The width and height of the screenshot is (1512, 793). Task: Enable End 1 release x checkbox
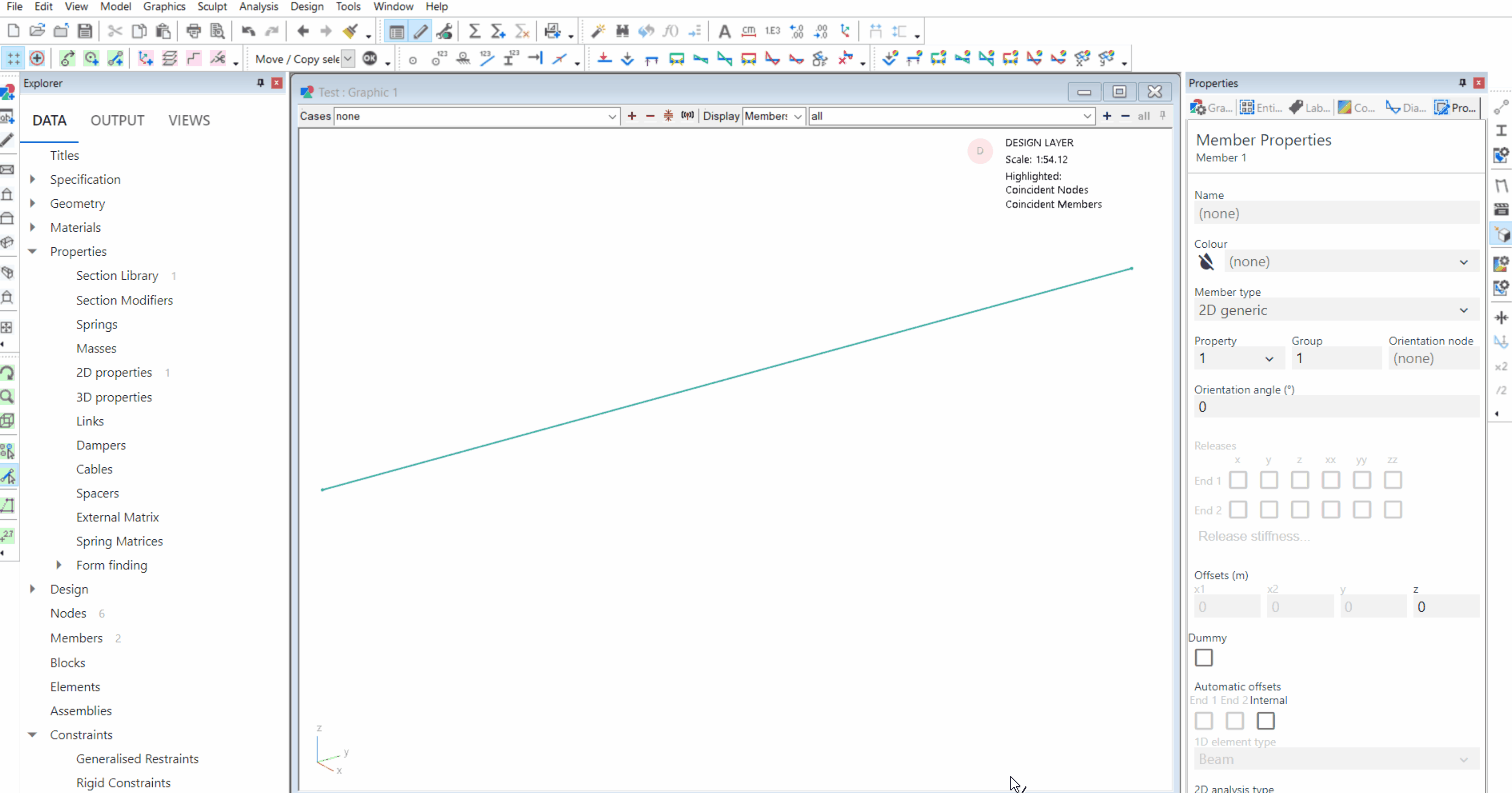(1237, 480)
